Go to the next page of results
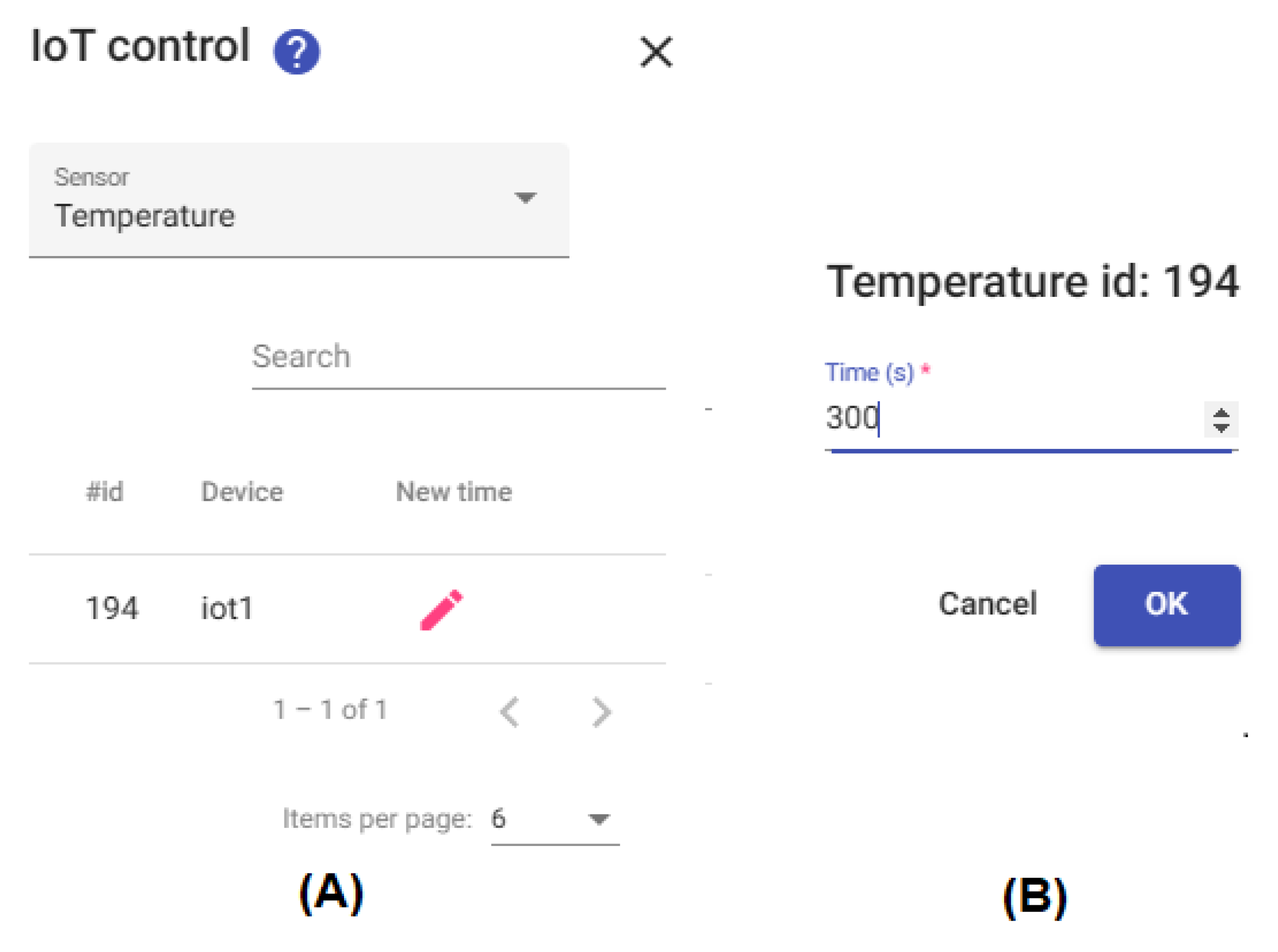The image size is (1278, 952). click(x=601, y=712)
